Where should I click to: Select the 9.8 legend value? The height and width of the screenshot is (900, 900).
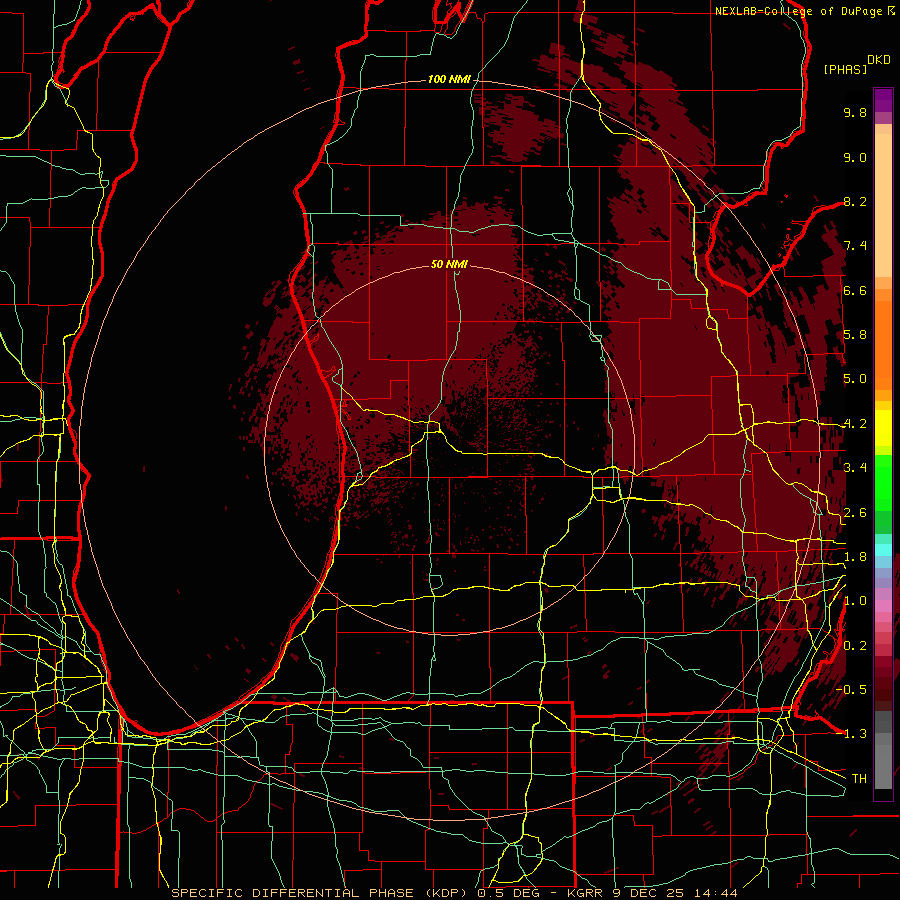pyautogui.click(x=855, y=112)
